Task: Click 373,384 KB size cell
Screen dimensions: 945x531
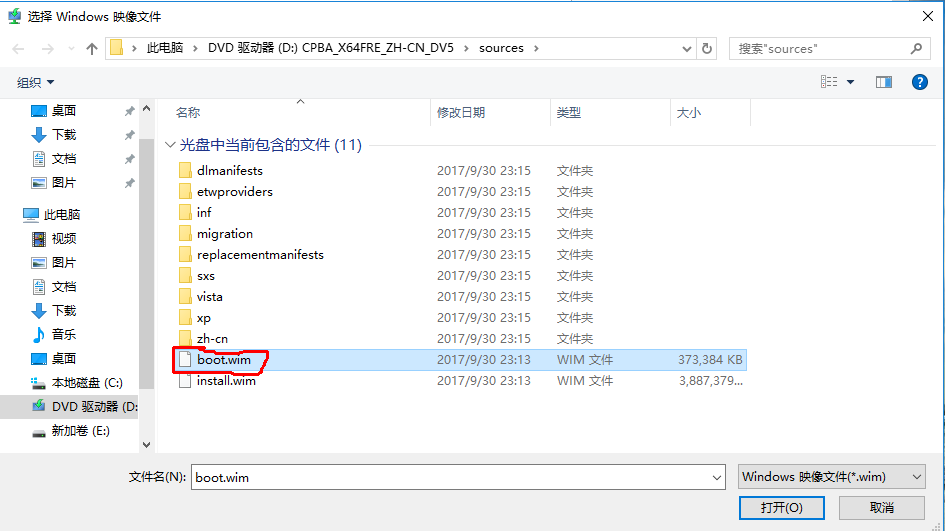Action: [710, 360]
